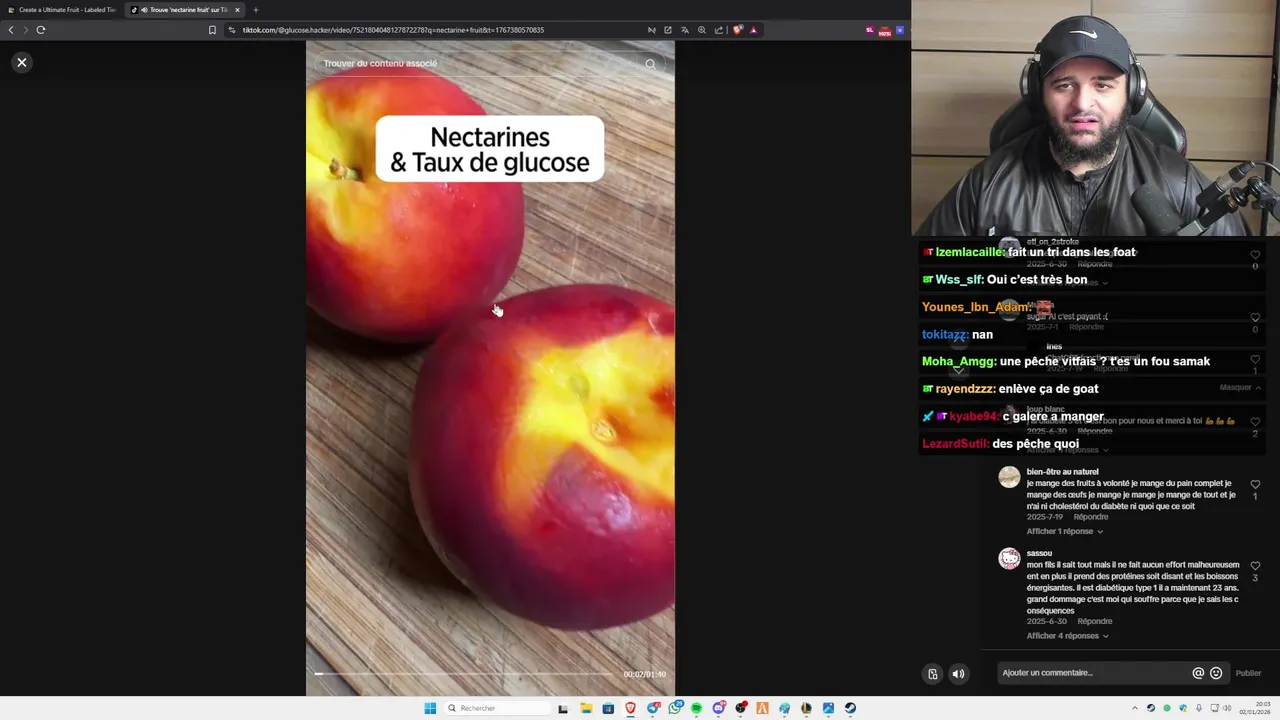Open Windows Start menu
The width and height of the screenshot is (1280, 720).
430,708
